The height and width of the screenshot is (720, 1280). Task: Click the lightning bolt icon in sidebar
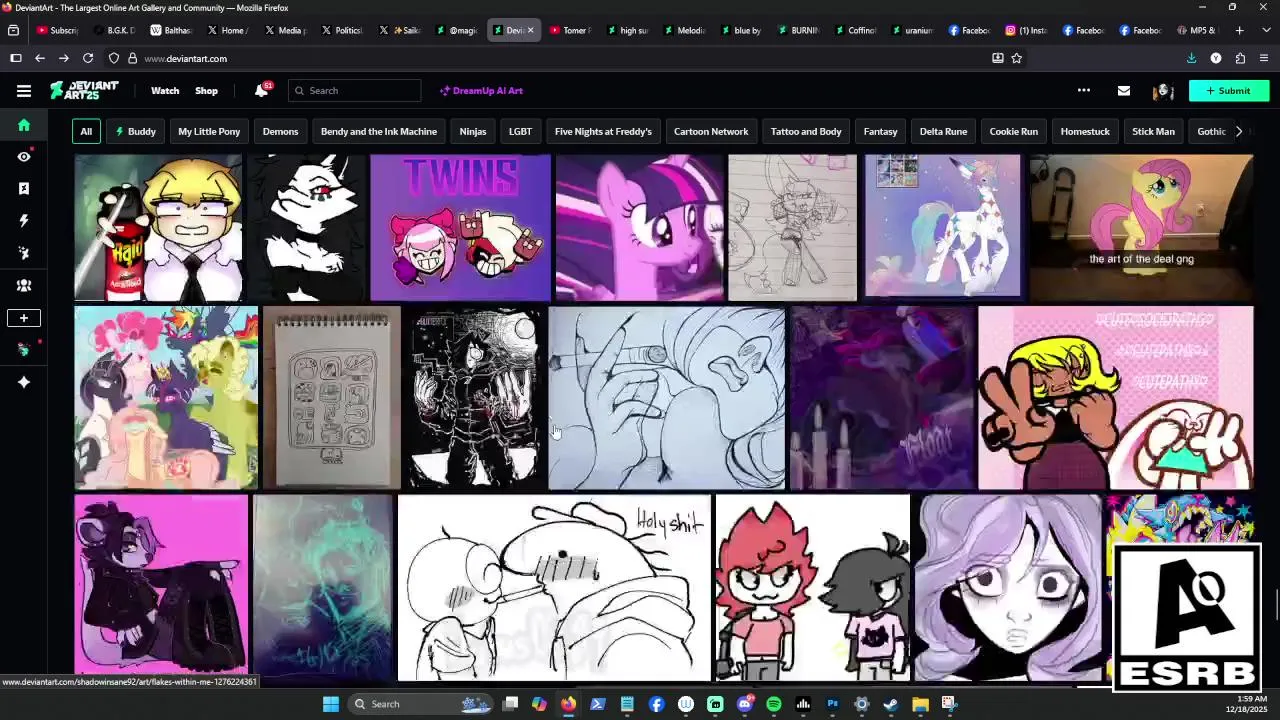click(x=24, y=221)
